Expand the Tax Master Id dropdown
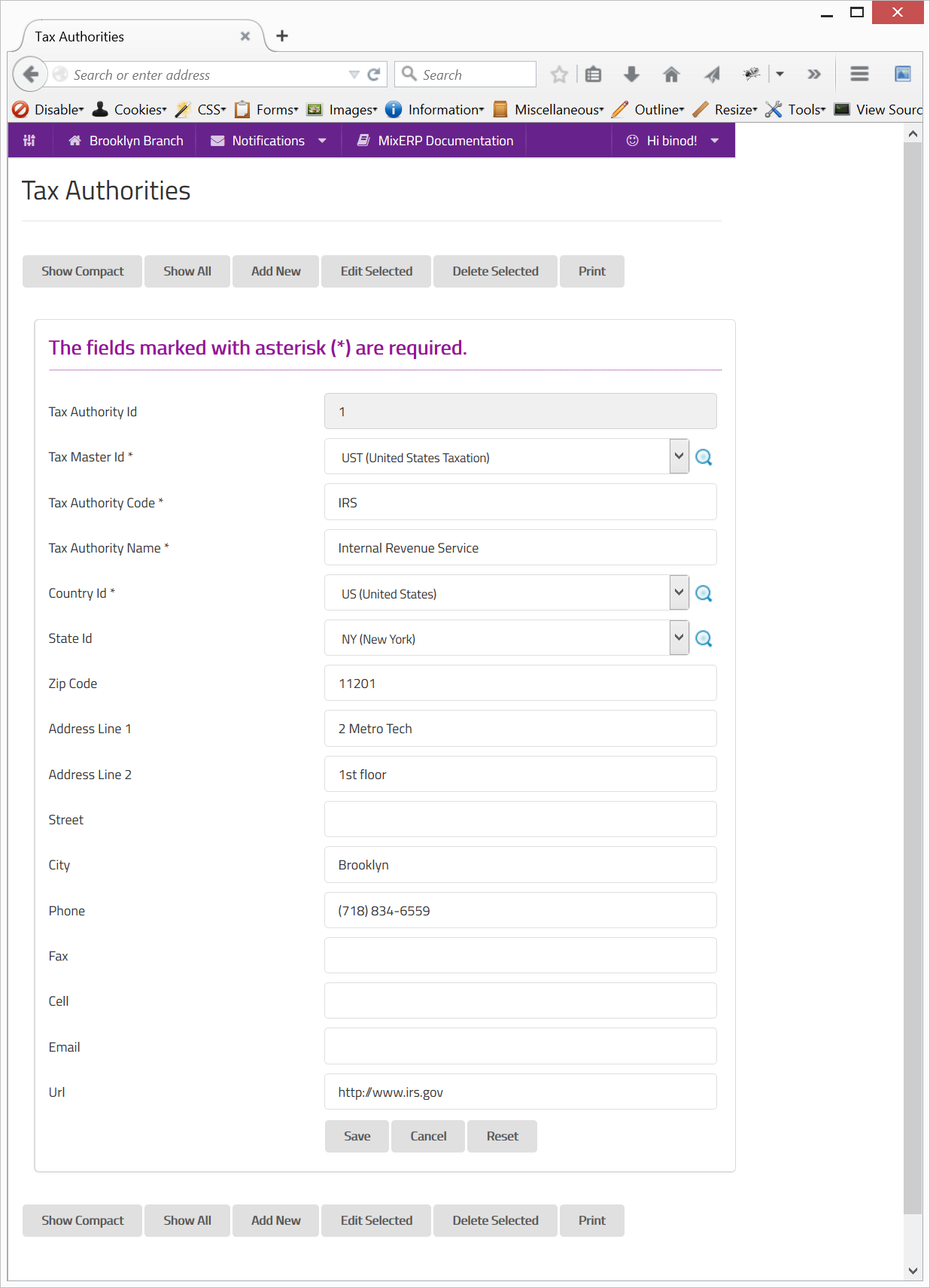 [x=679, y=457]
